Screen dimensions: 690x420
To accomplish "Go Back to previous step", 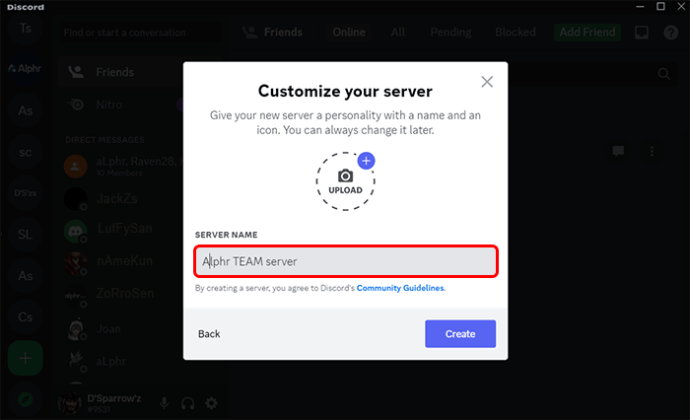I will coord(209,334).
